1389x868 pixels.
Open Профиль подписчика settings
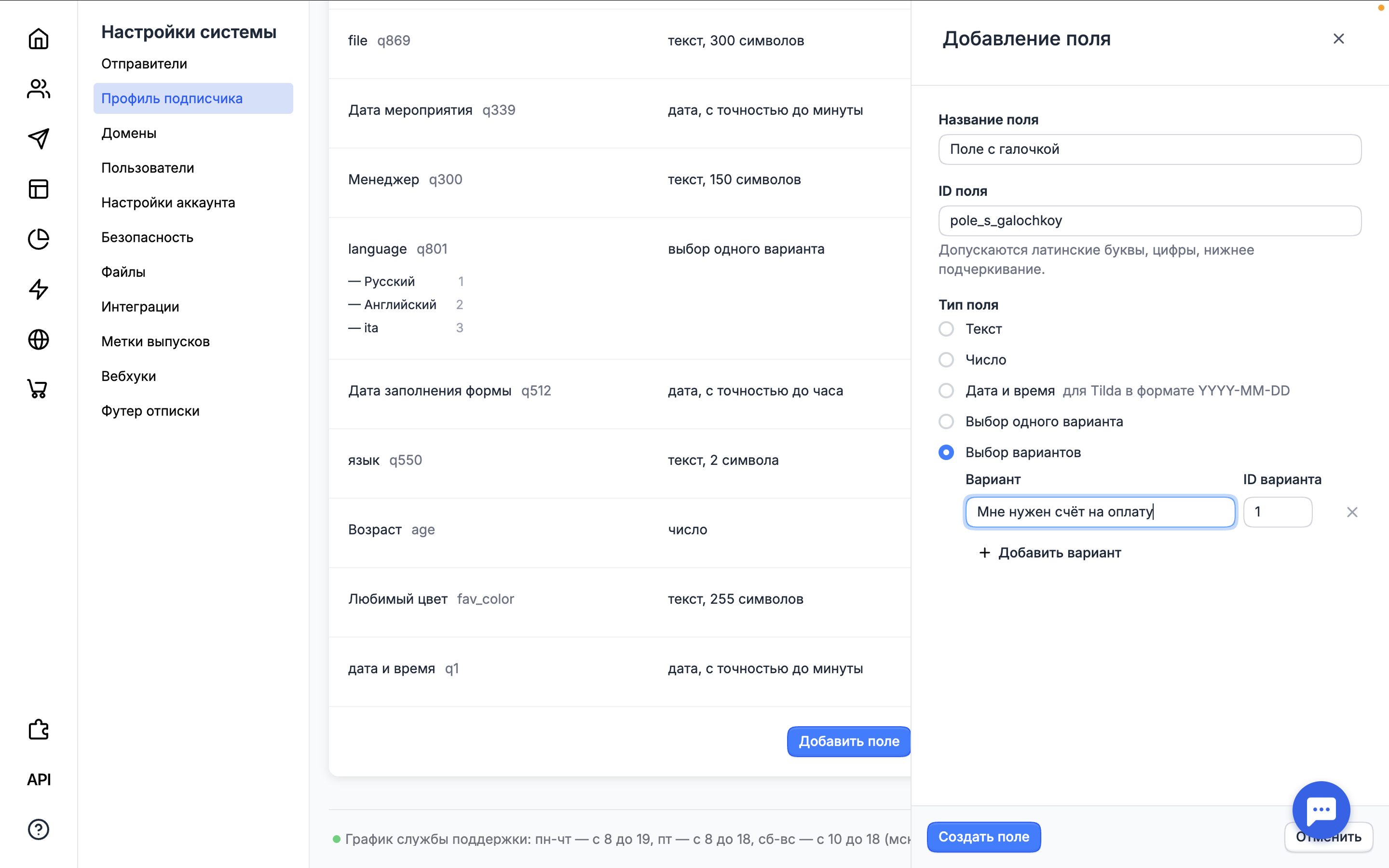click(193, 98)
